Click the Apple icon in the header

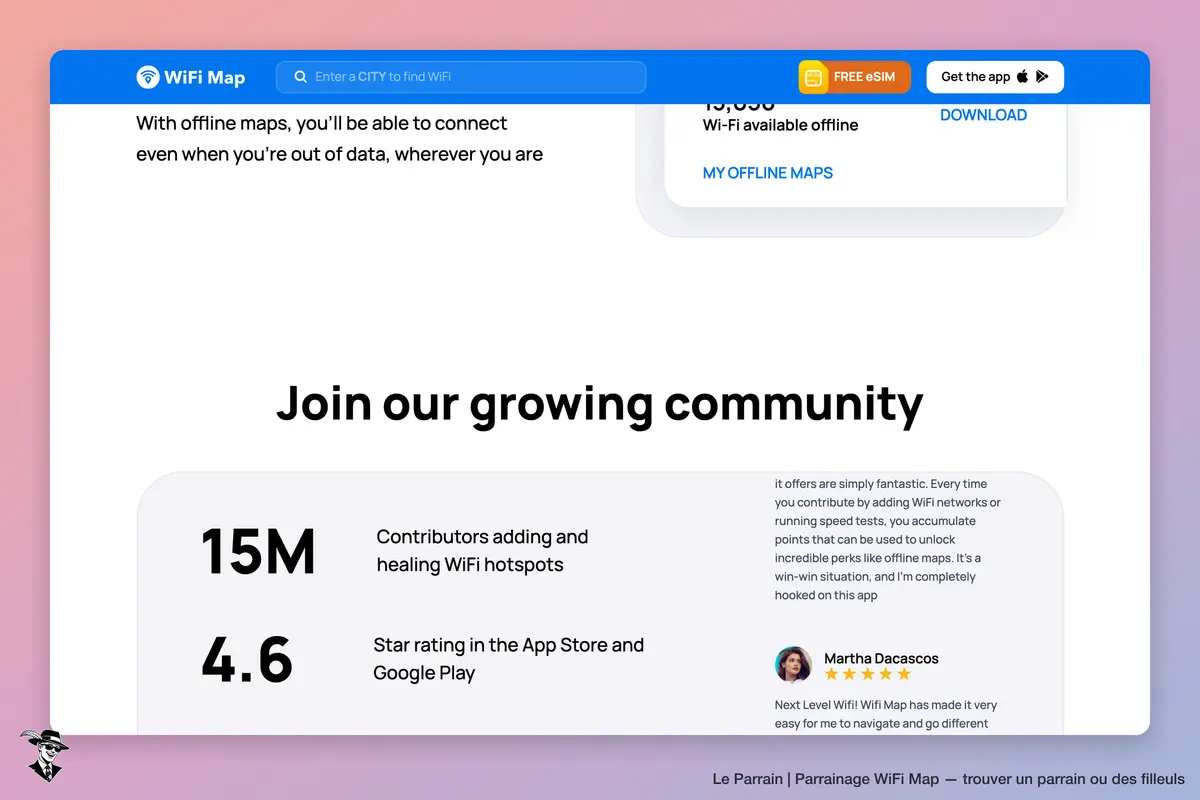1022,77
